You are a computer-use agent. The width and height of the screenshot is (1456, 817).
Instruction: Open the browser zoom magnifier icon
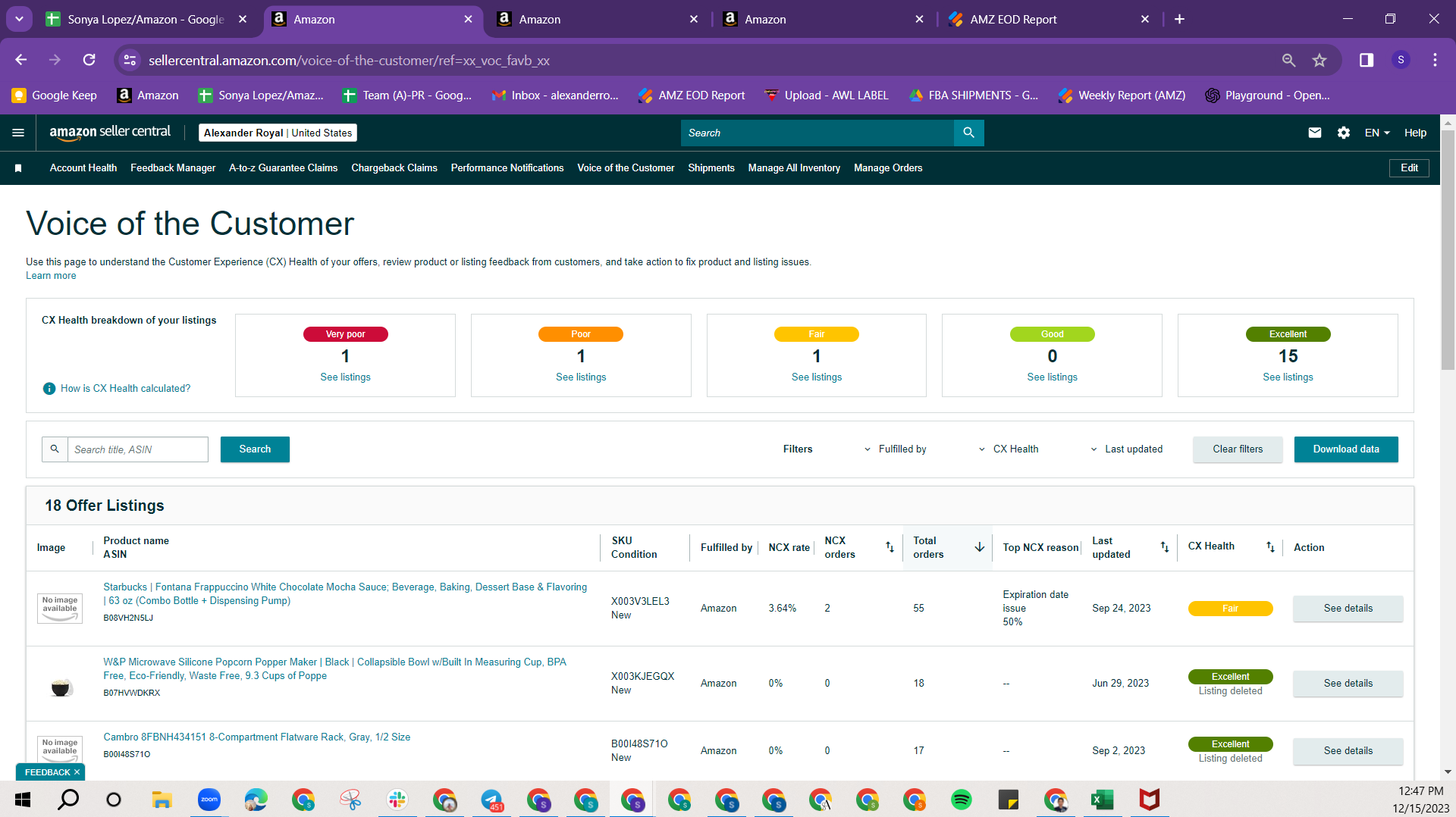1288,60
